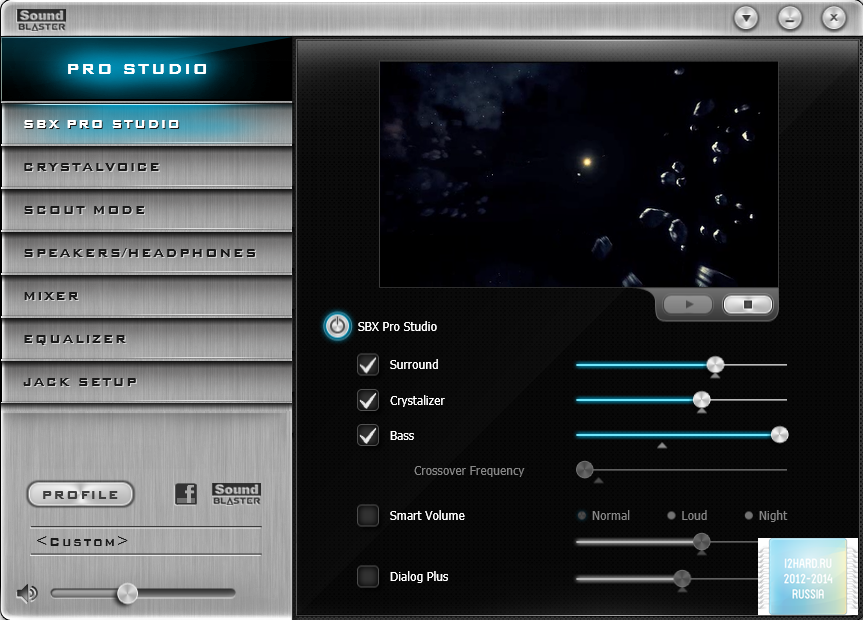The width and height of the screenshot is (863, 620).
Task: Click the Facebook icon
Action: (186, 494)
